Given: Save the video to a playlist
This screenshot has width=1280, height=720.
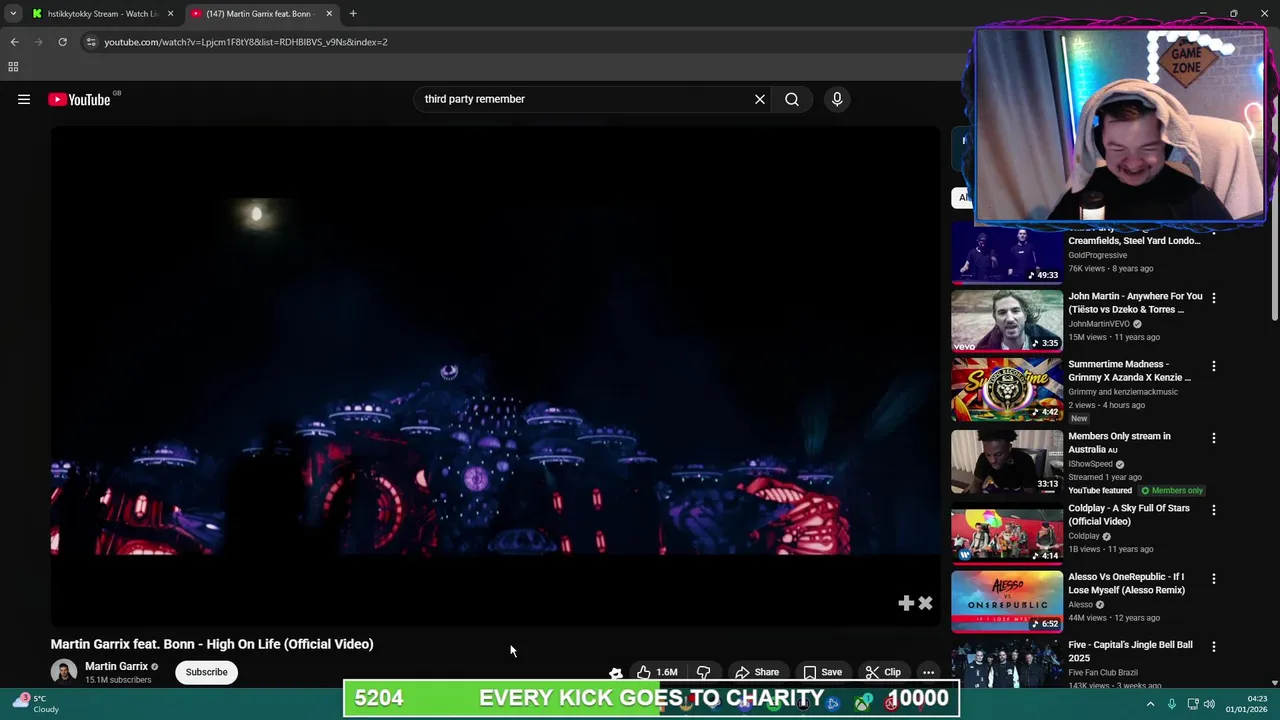Looking at the screenshot, I should pyautogui.click(x=823, y=672).
